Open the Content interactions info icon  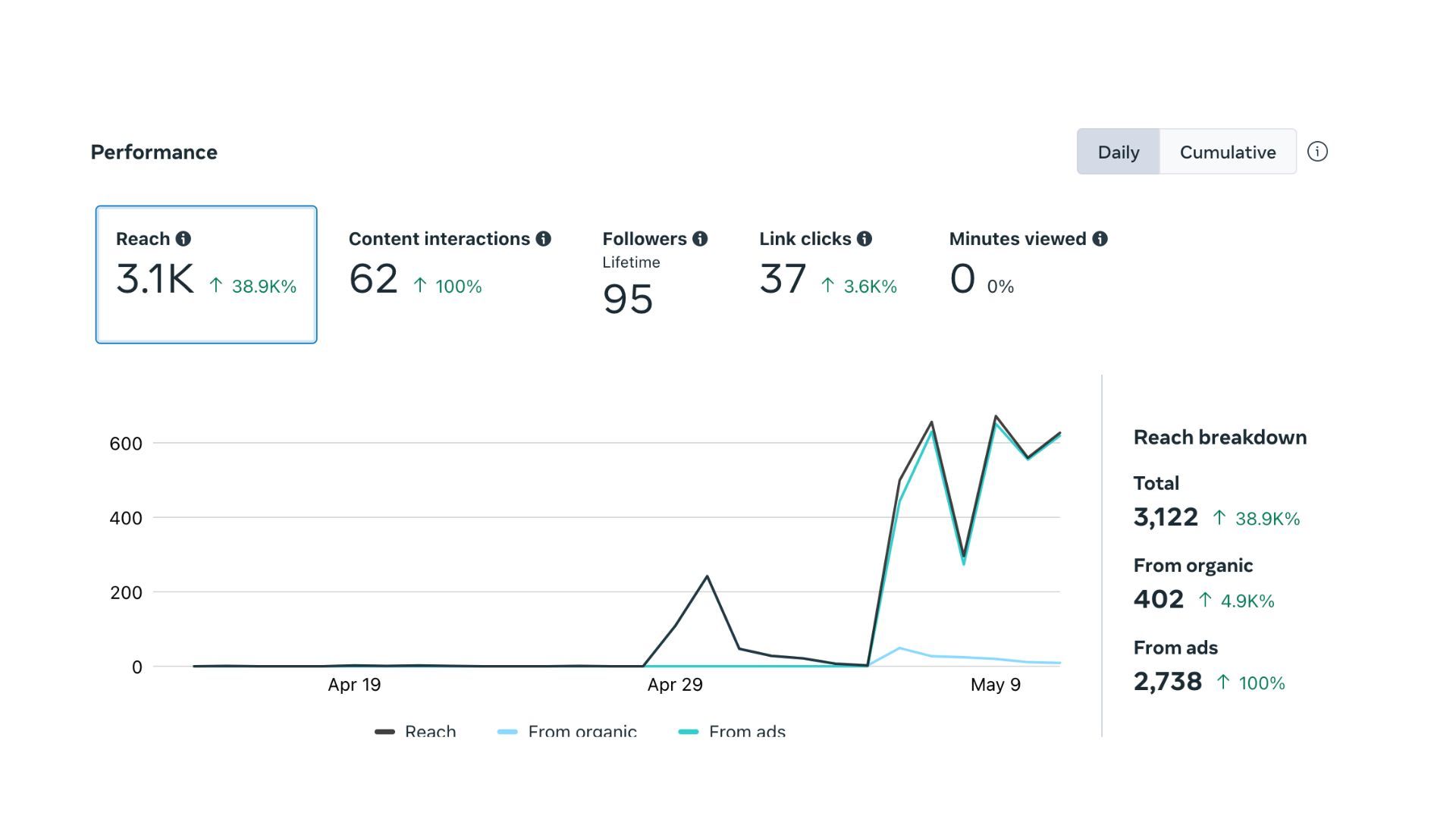tap(544, 239)
